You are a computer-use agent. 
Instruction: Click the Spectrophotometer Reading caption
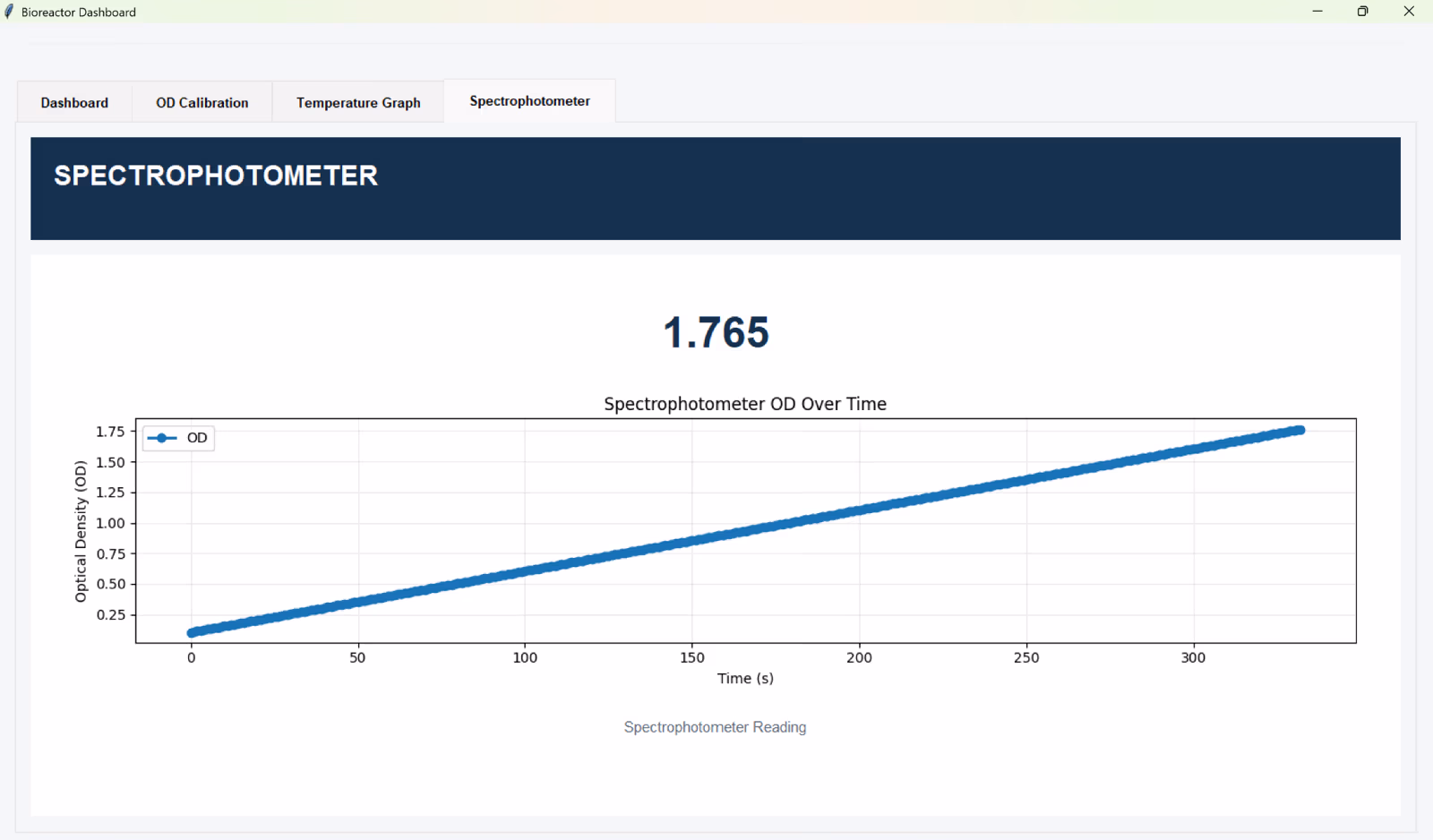click(715, 727)
